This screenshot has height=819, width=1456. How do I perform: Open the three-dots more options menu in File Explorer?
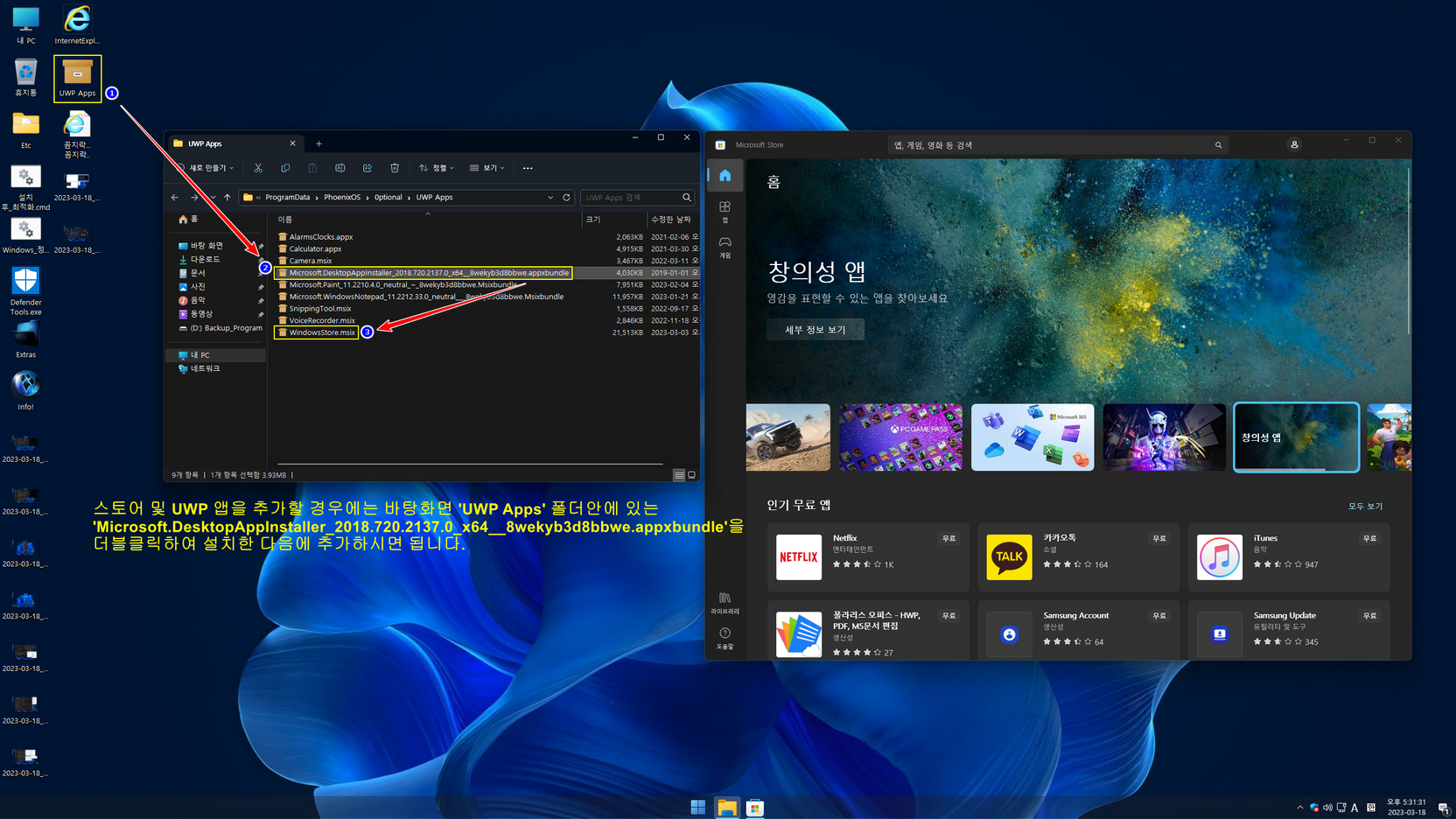coord(528,168)
